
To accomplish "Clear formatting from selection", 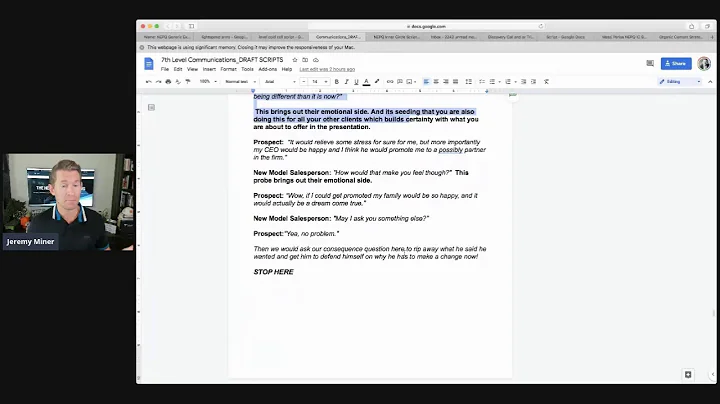I will click(x=546, y=82).
